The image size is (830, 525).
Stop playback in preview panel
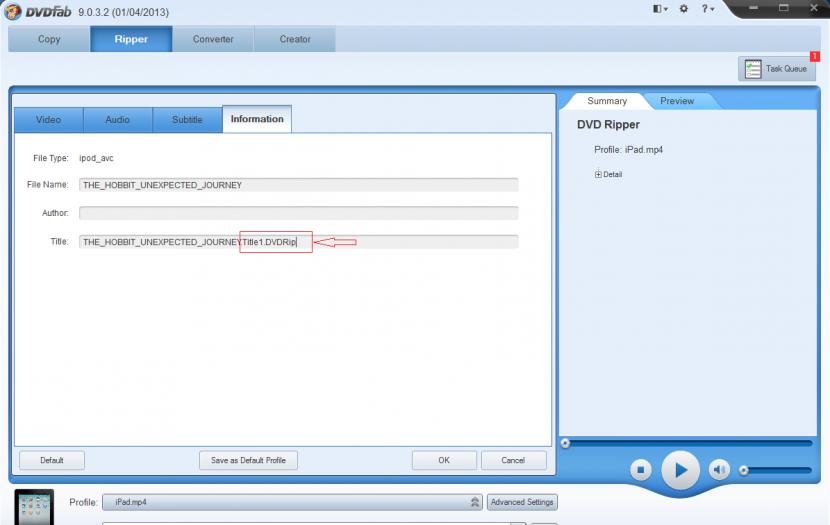(640, 469)
